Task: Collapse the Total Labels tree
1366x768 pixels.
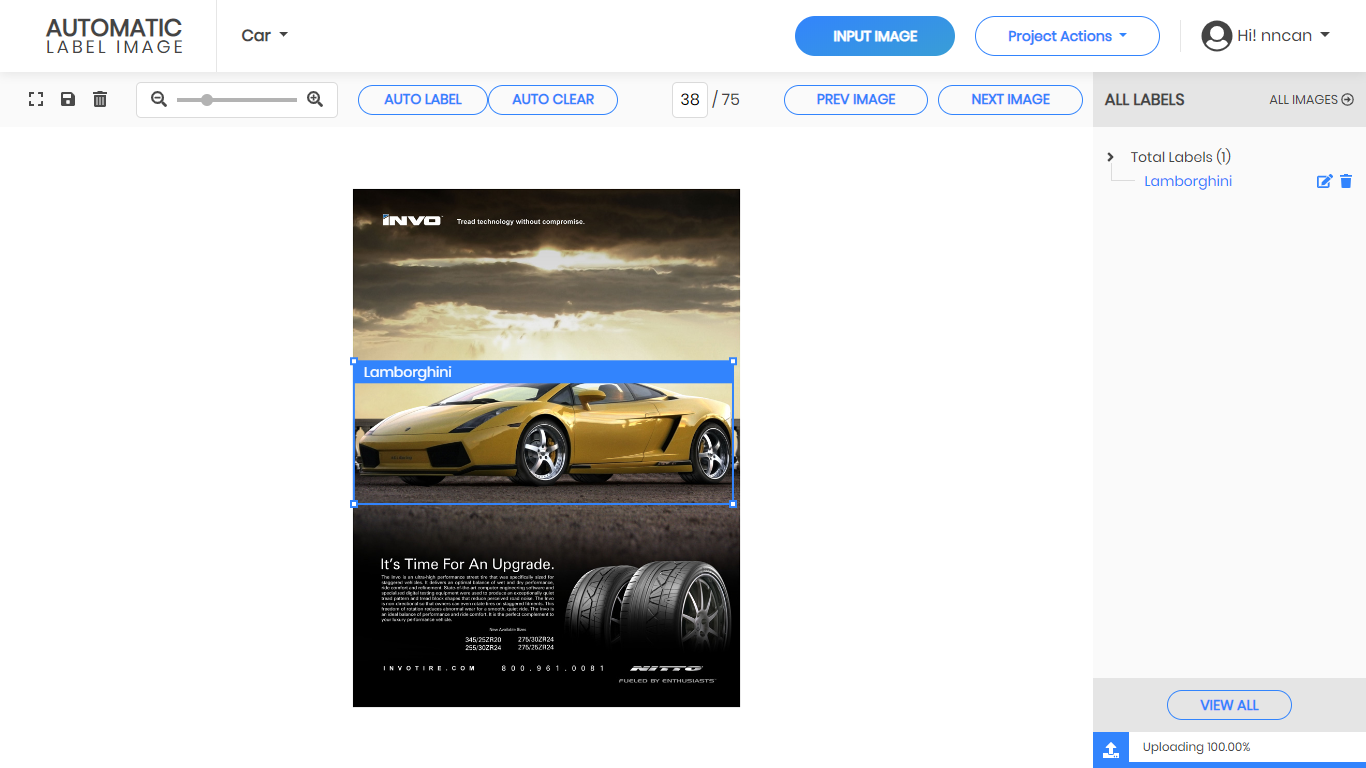Action: [1110, 157]
